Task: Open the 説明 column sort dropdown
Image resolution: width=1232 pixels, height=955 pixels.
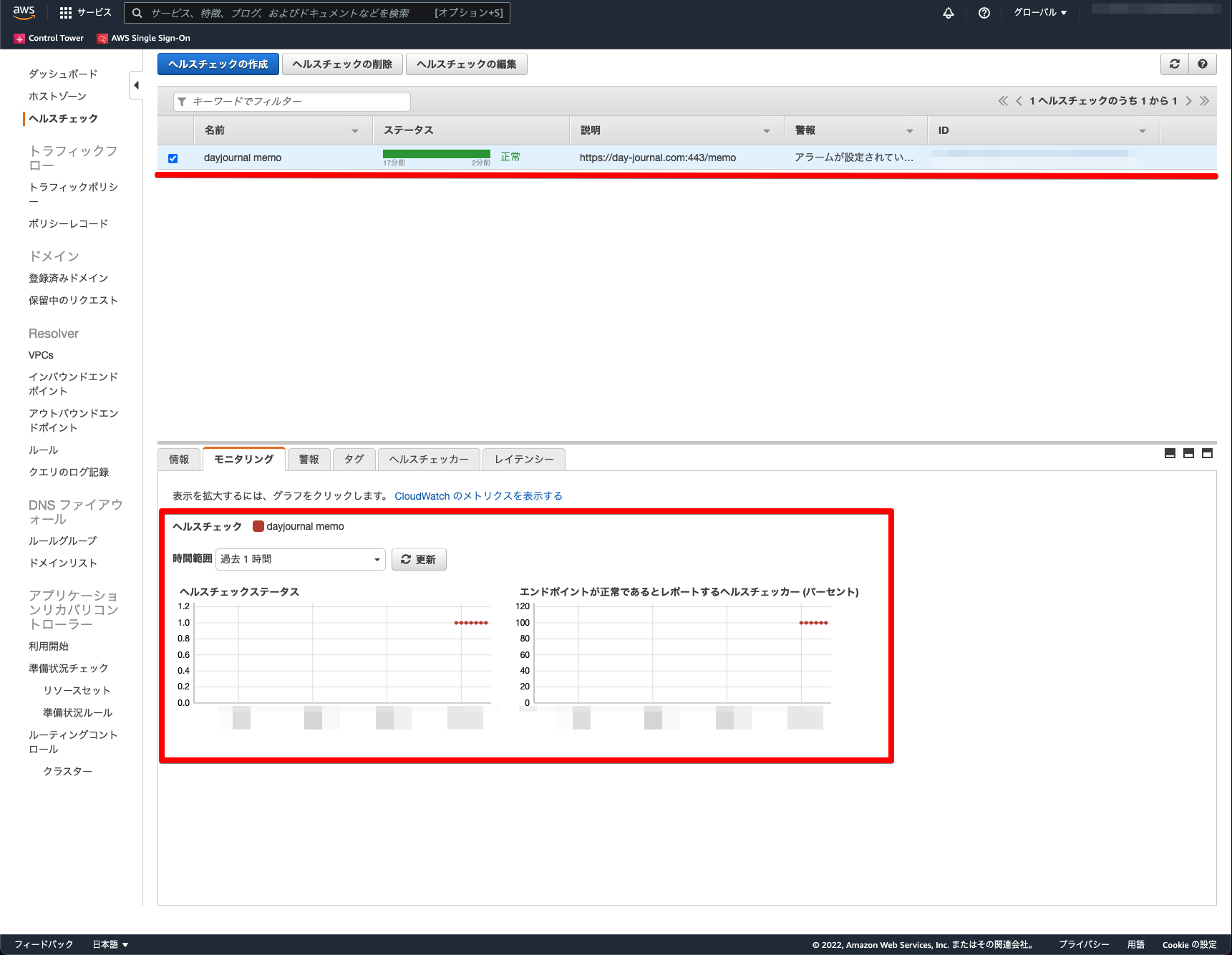Action: 767,131
